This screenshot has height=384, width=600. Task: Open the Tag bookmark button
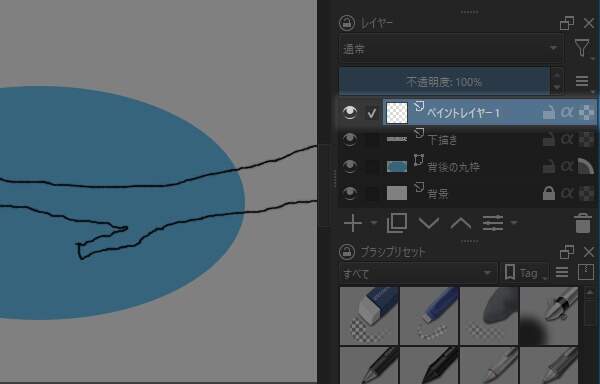pyautogui.click(x=524, y=273)
